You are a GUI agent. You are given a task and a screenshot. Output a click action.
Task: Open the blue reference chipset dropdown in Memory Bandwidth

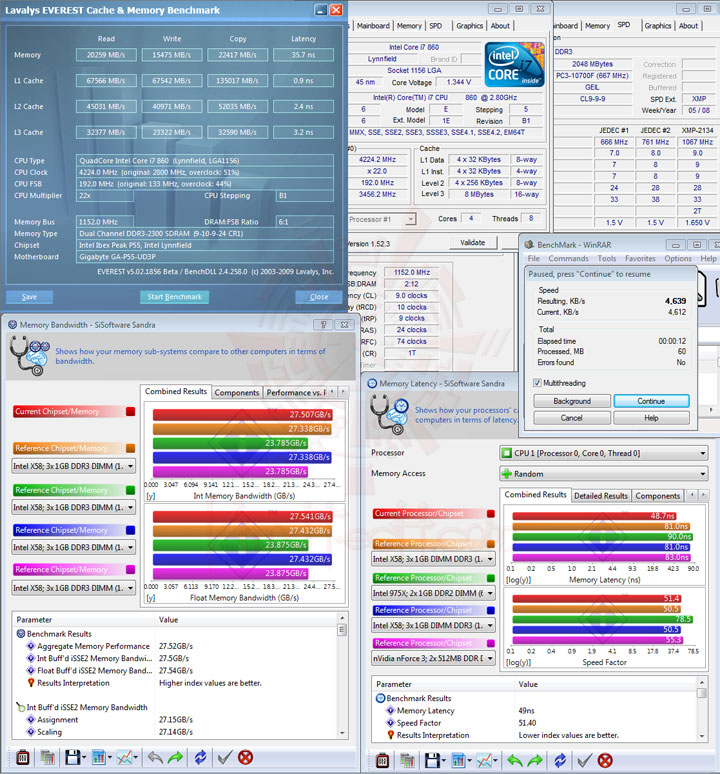tap(74, 547)
